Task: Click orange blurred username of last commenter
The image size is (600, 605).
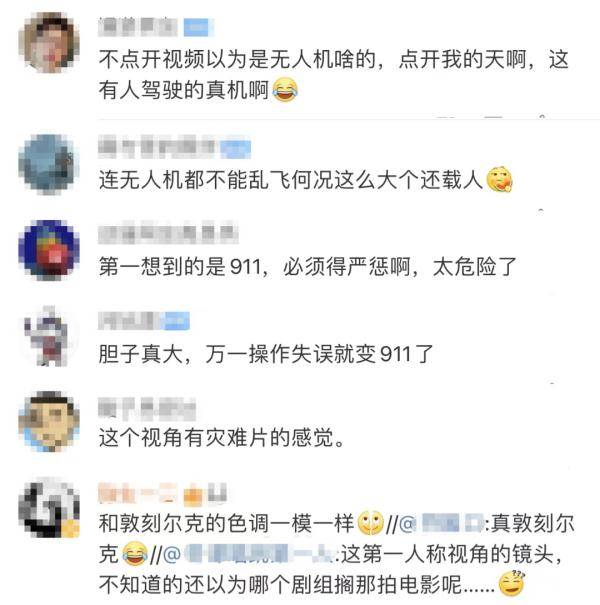Action: pyautogui.click(x=162, y=493)
